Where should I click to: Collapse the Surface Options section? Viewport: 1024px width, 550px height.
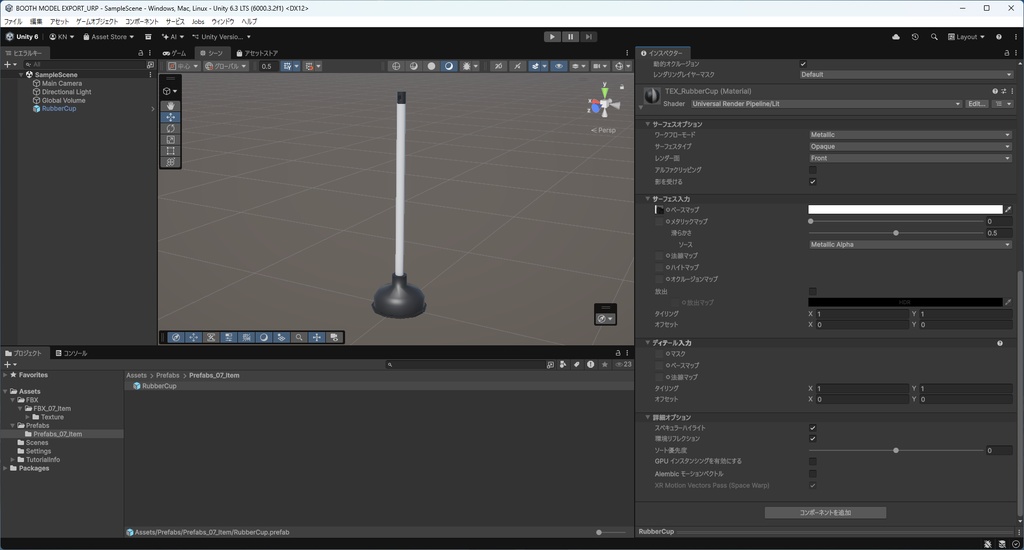[648, 124]
